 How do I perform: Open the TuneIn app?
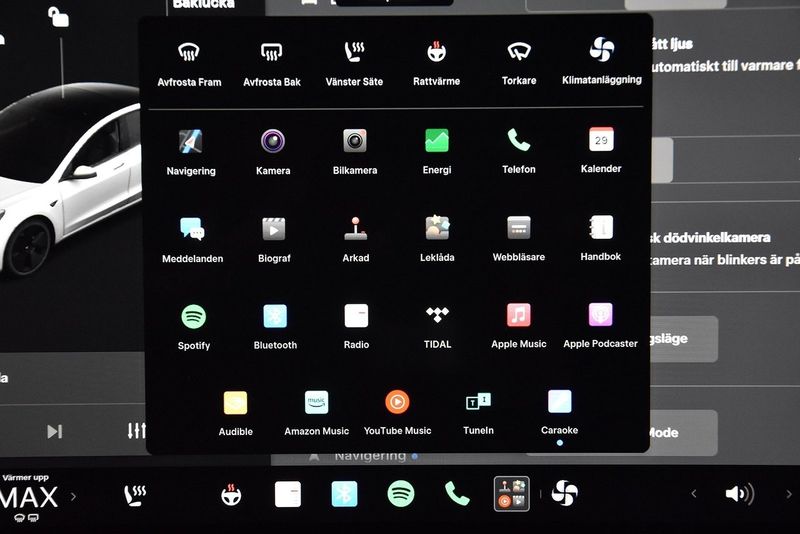478,413
